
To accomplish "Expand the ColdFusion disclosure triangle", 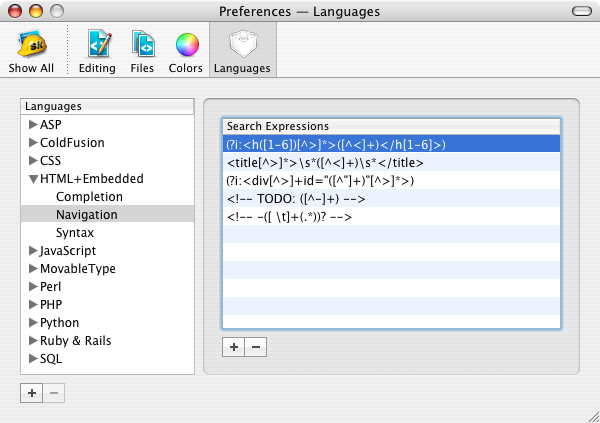I will [33, 143].
